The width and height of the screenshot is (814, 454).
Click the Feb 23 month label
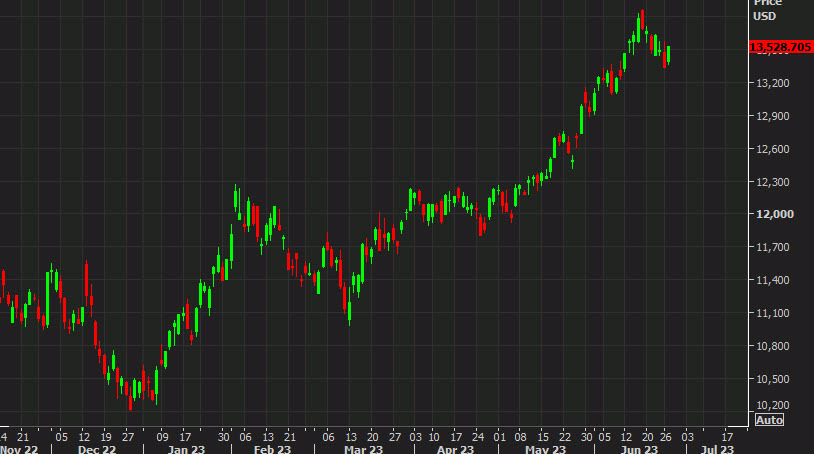(273, 449)
